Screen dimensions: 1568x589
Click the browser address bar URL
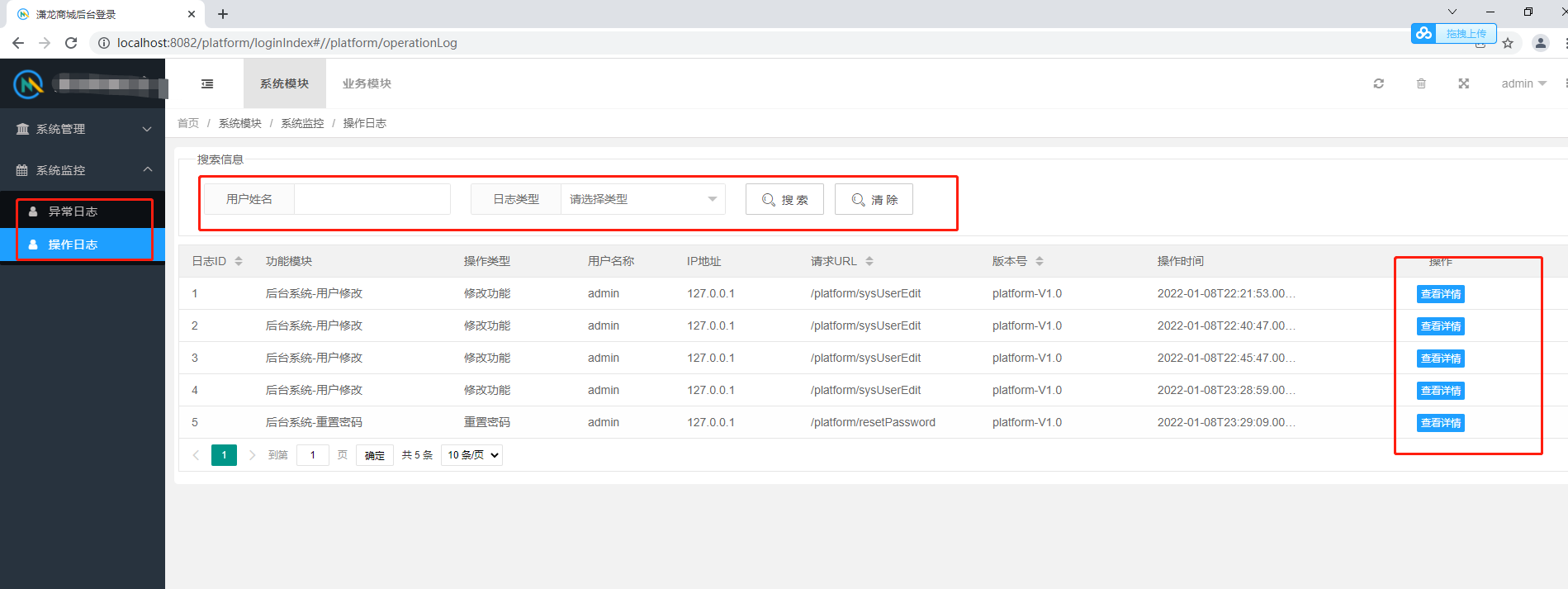tap(287, 43)
